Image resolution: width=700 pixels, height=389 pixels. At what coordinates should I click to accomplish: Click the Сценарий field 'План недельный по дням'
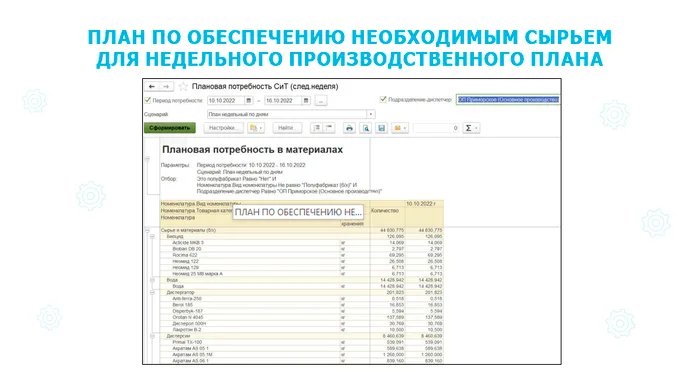click(287, 114)
